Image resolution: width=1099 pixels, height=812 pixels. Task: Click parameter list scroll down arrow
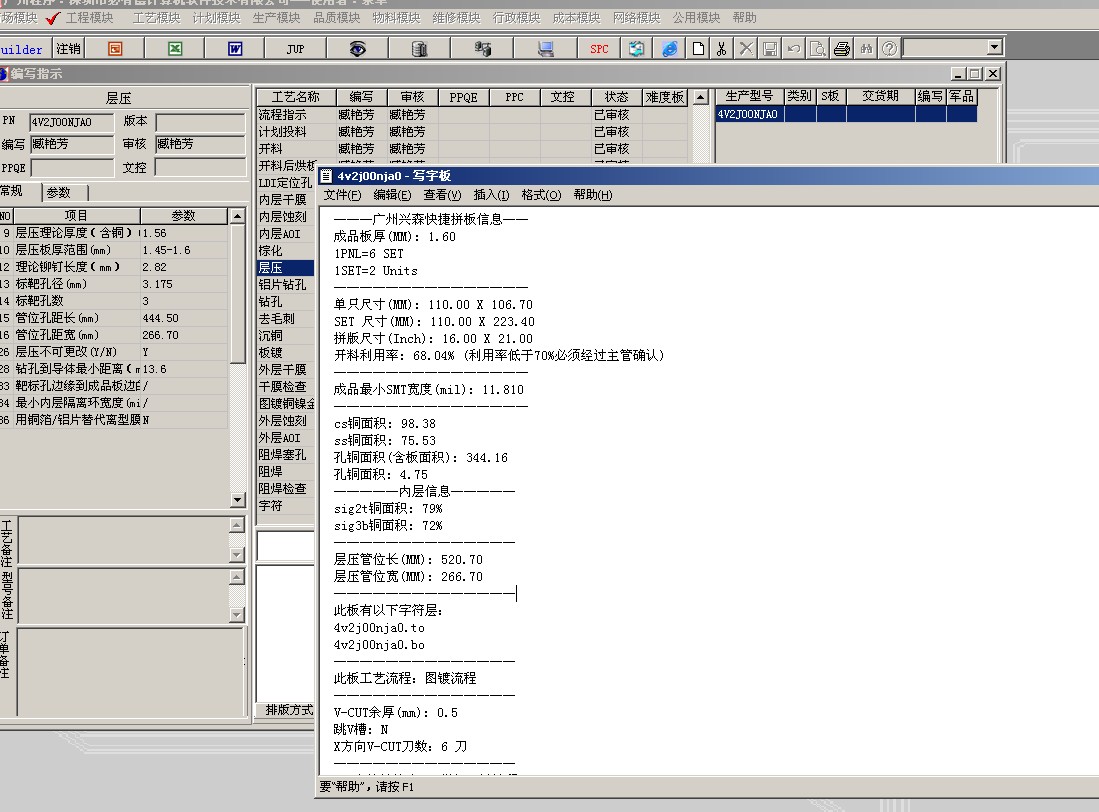pos(238,500)
